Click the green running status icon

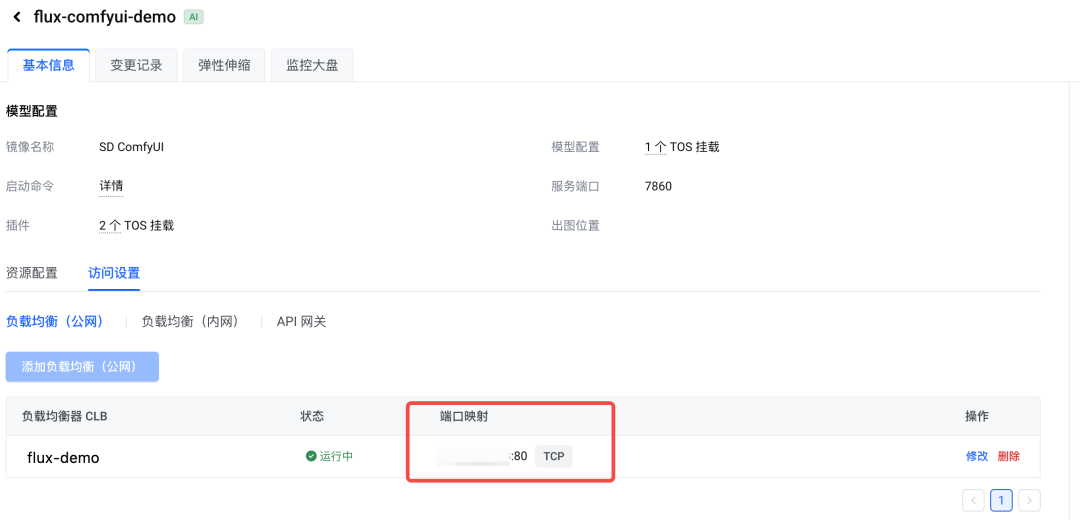pos(311,456)
